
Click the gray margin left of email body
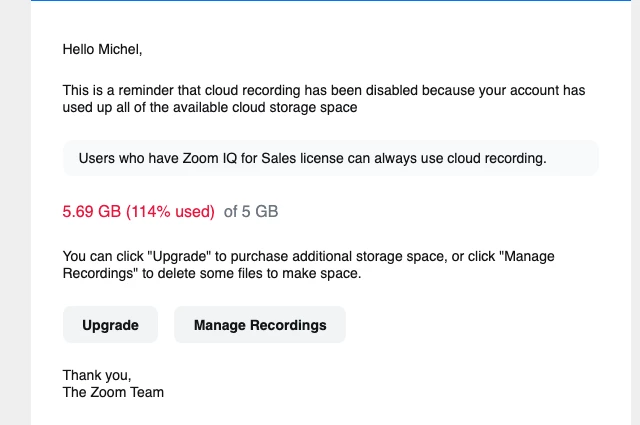[x=16, y=212]
